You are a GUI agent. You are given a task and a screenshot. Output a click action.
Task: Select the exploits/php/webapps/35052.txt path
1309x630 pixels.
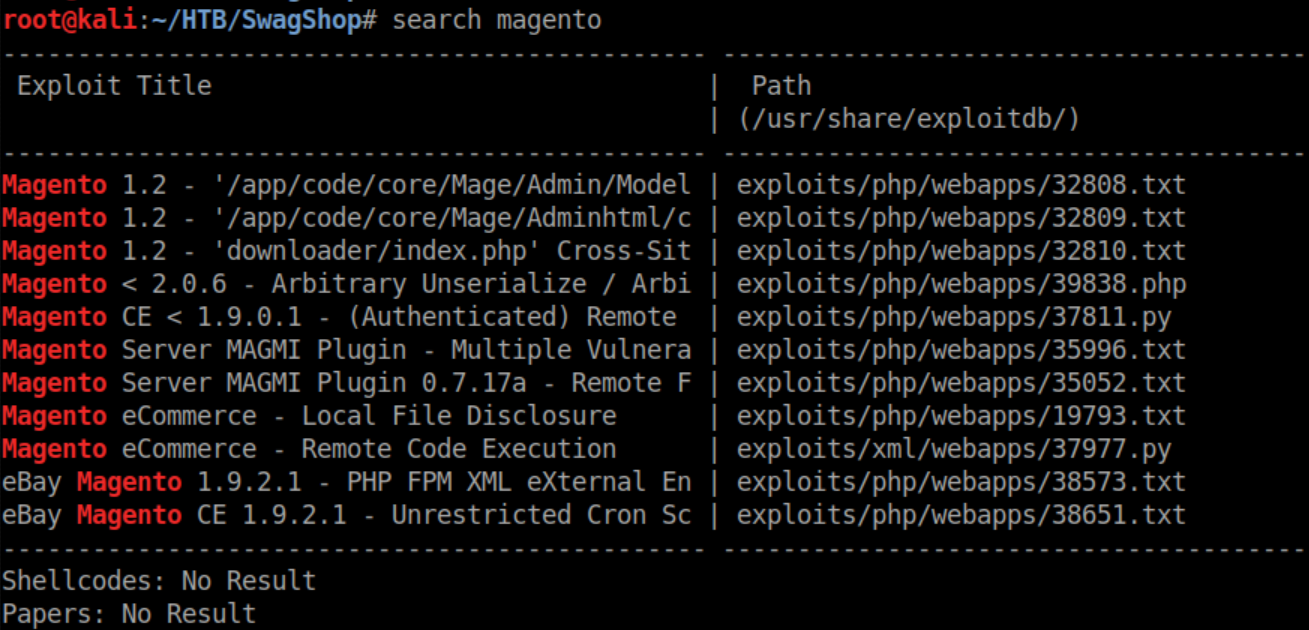tap(960, 383)
